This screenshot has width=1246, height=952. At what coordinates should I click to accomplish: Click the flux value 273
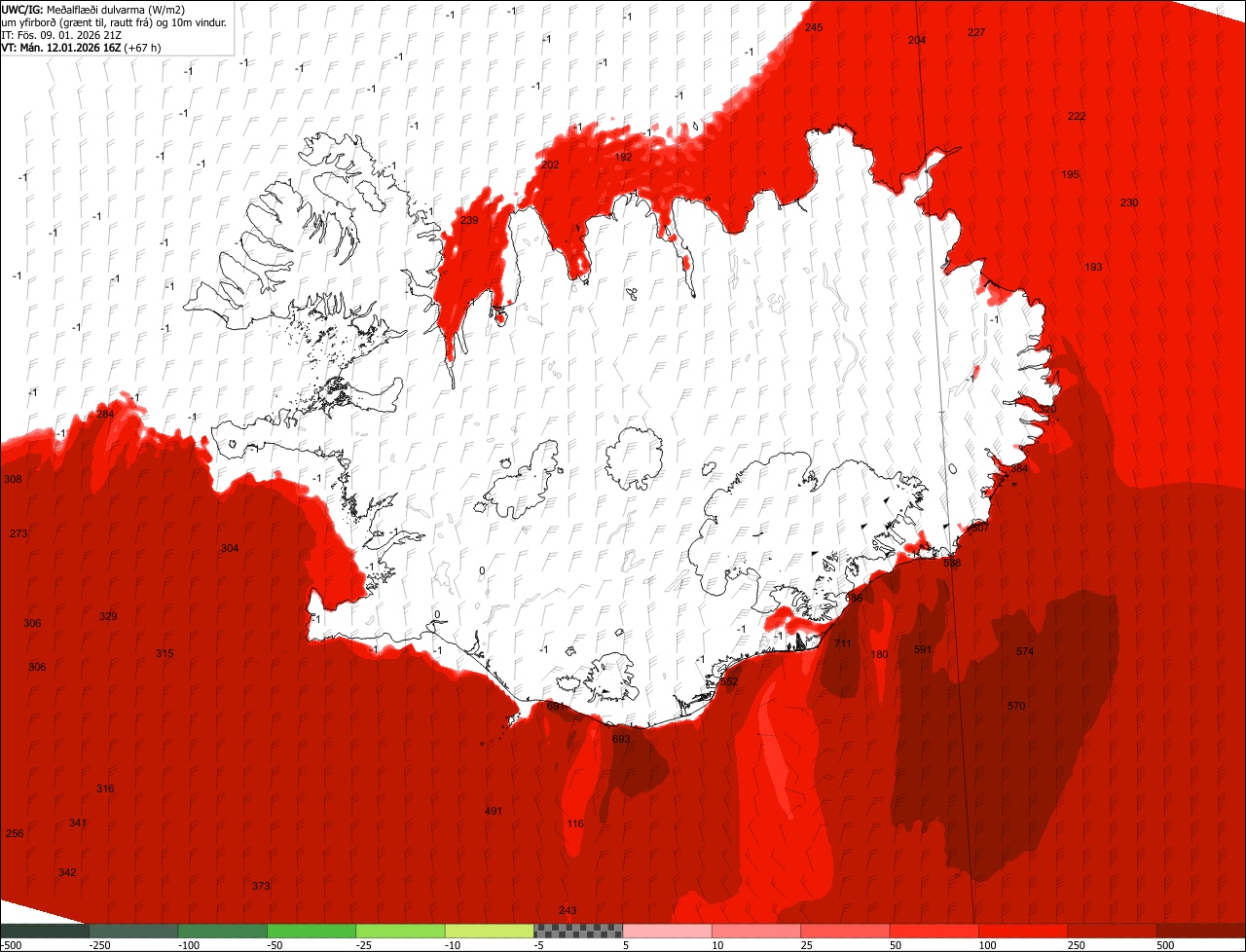(18, 533)
